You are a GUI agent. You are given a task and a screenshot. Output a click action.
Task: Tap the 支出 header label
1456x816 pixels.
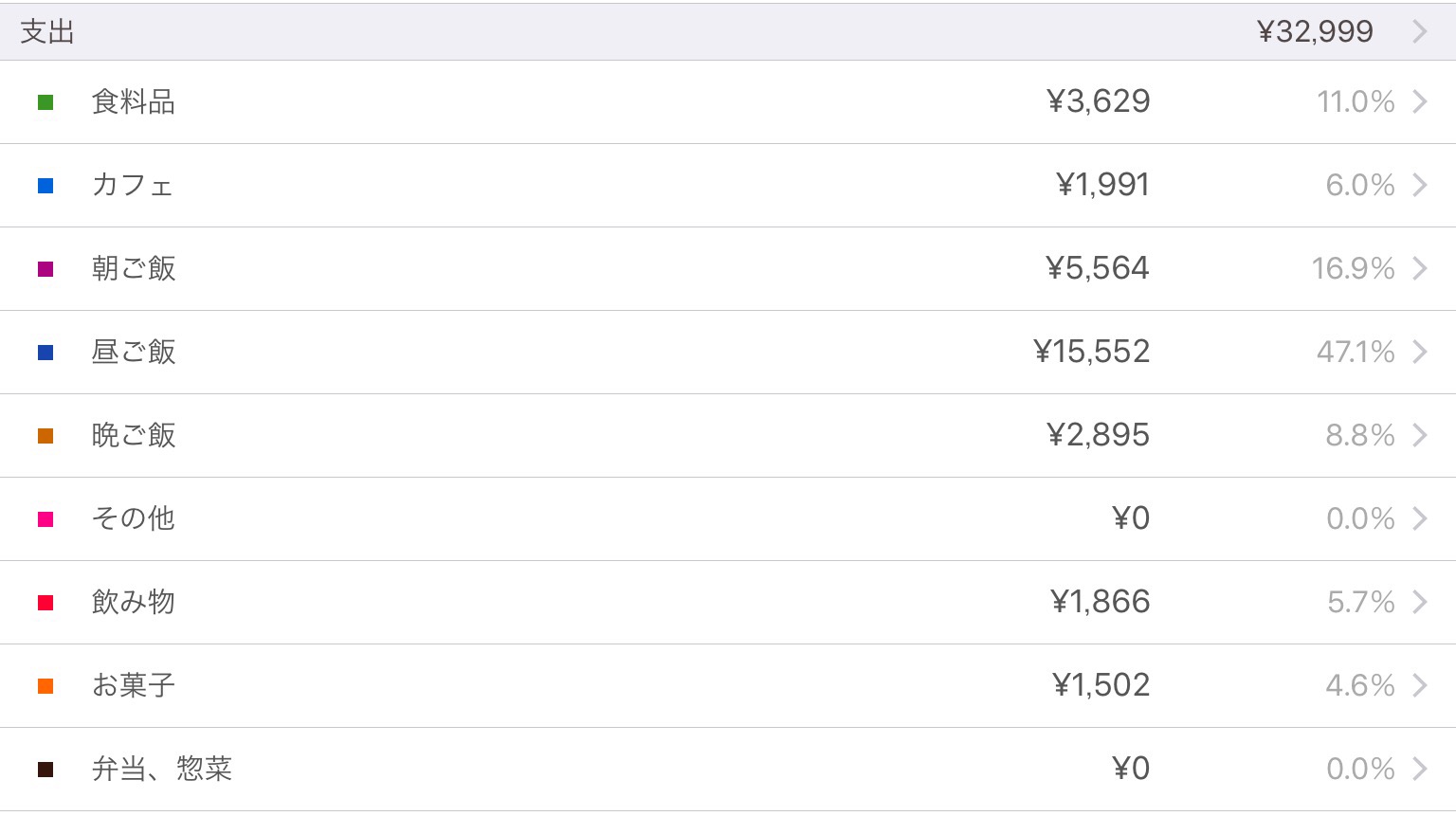pyautogui.click(x=47, y=31)
